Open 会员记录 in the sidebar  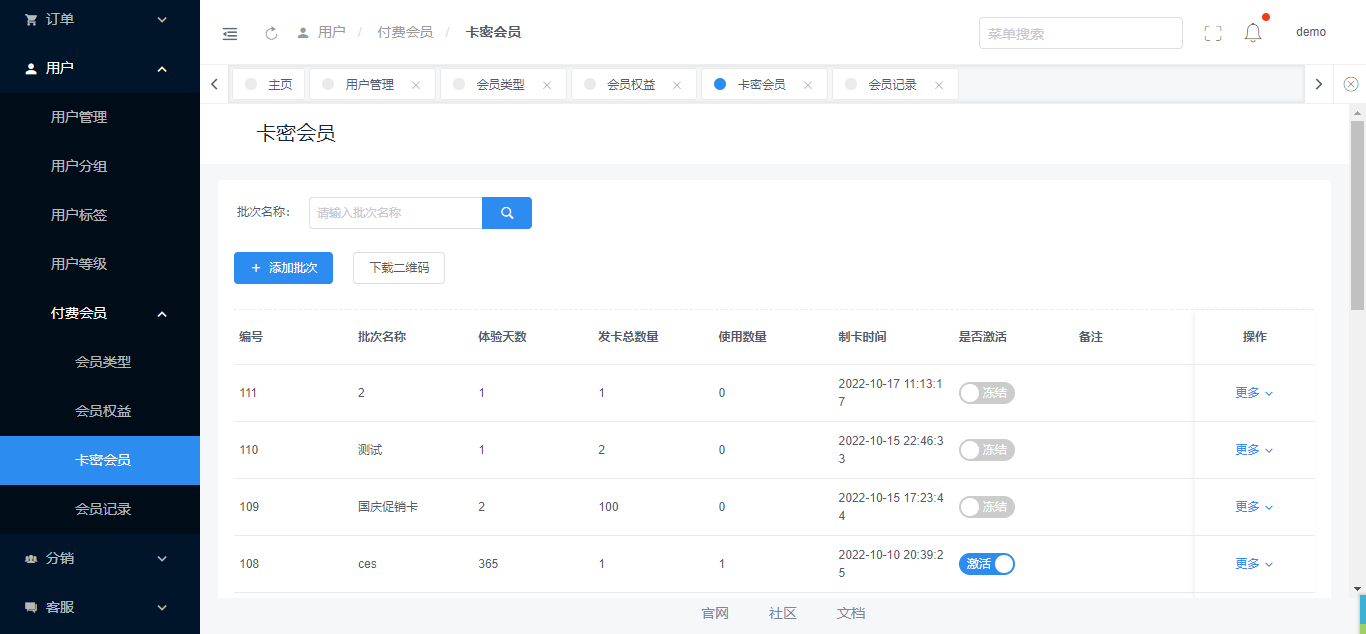click(103, 509)
